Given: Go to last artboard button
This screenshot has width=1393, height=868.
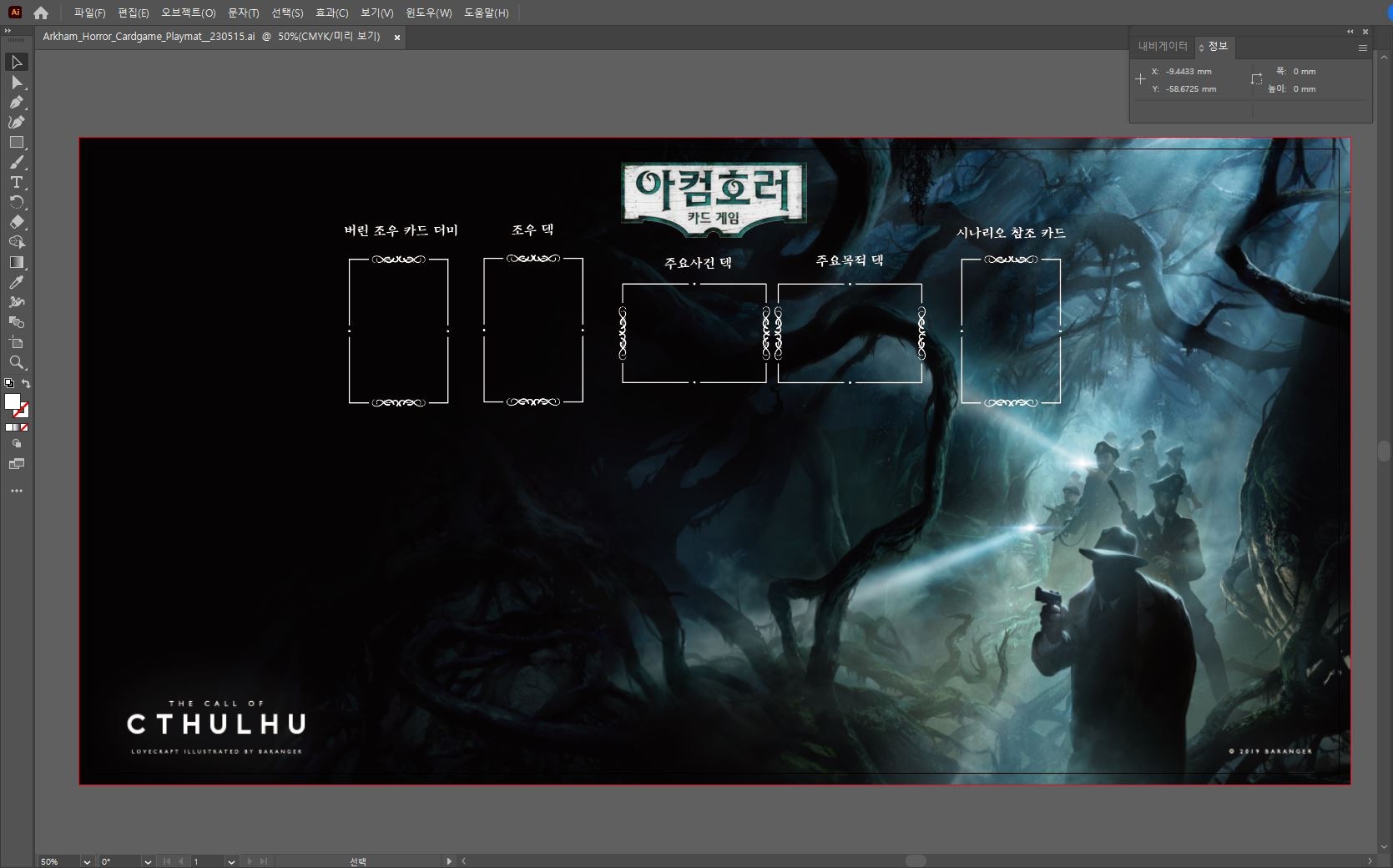Looking at the screenshot, I should [x=263, y=861].
